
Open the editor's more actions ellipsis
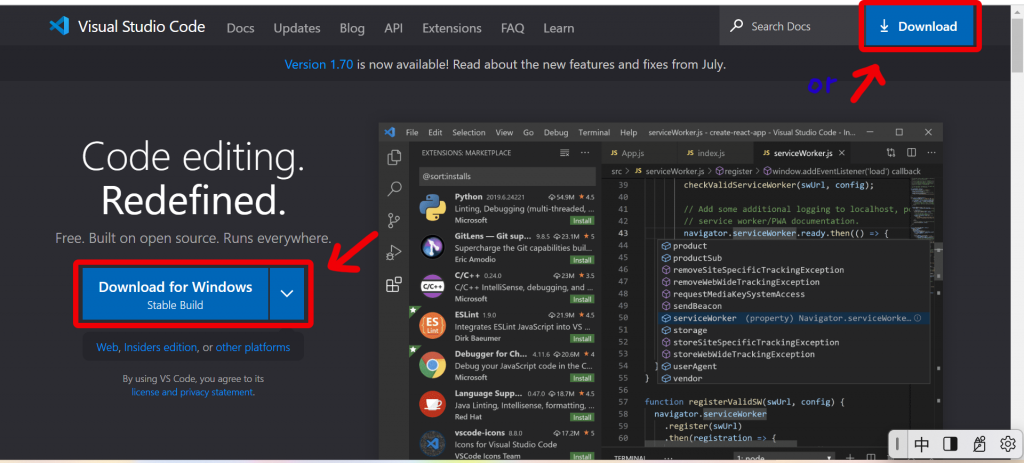point(931,153)
